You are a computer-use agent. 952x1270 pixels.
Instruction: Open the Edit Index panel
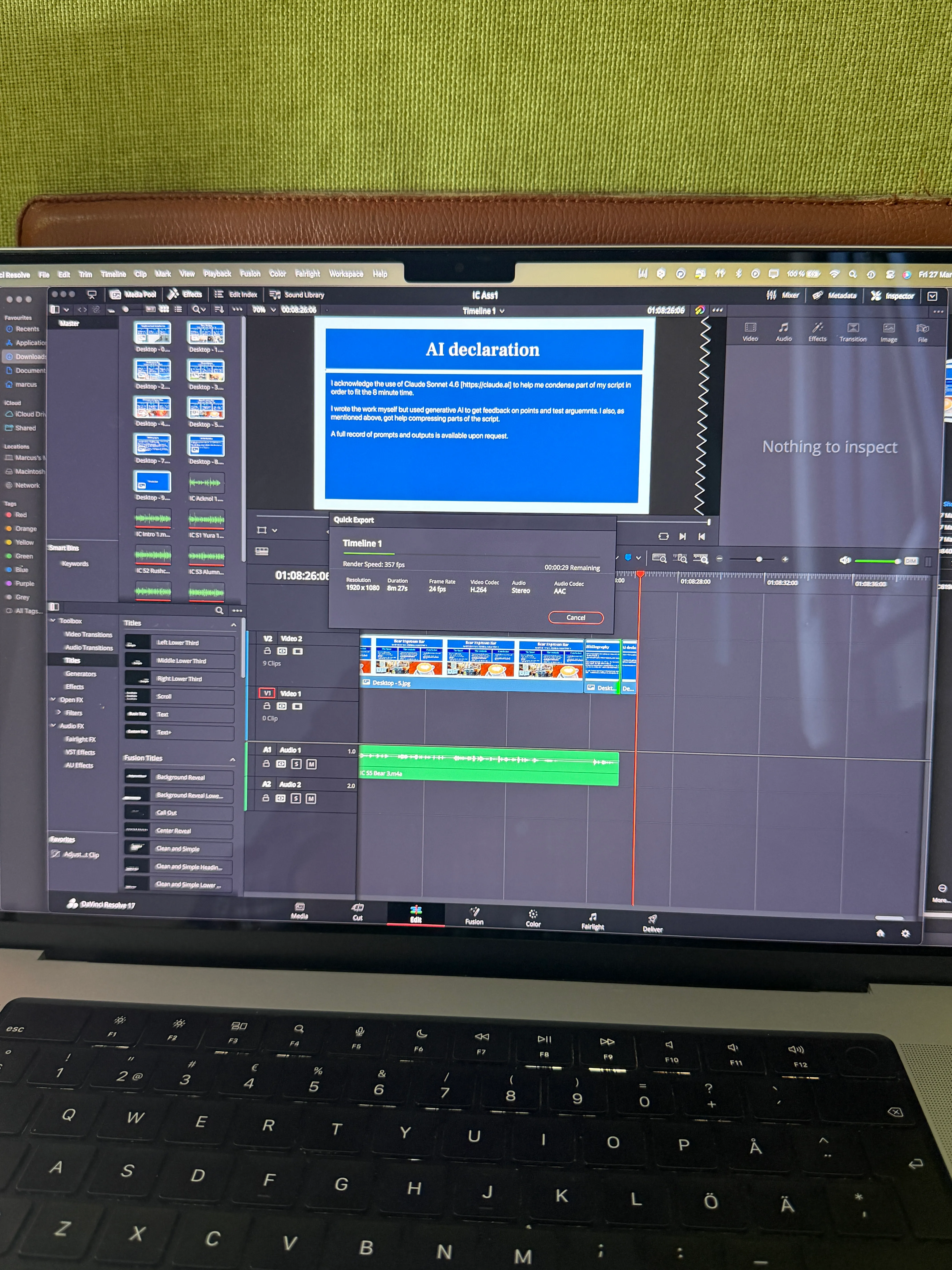pyautogui.click(x=236, y=295)
